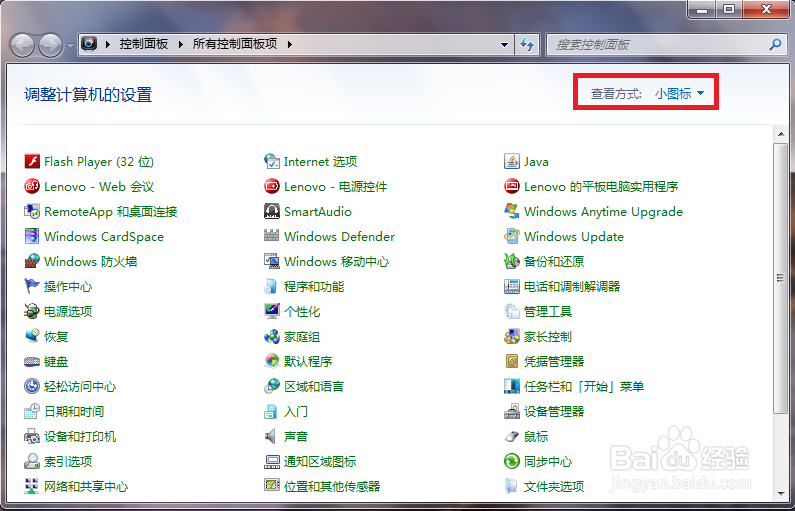Open the 备份和还原 icon
Screen dimensions: 795x511
[512, 261]
